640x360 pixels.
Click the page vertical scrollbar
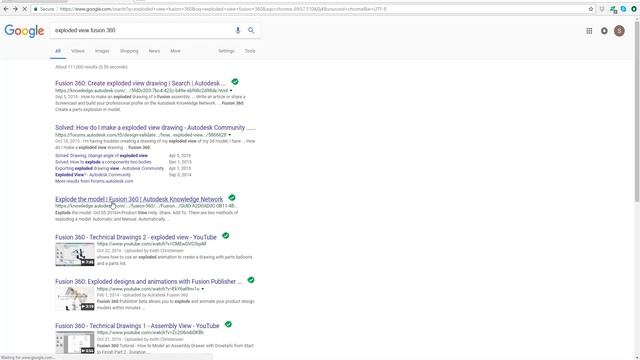[x=637, y=110]
